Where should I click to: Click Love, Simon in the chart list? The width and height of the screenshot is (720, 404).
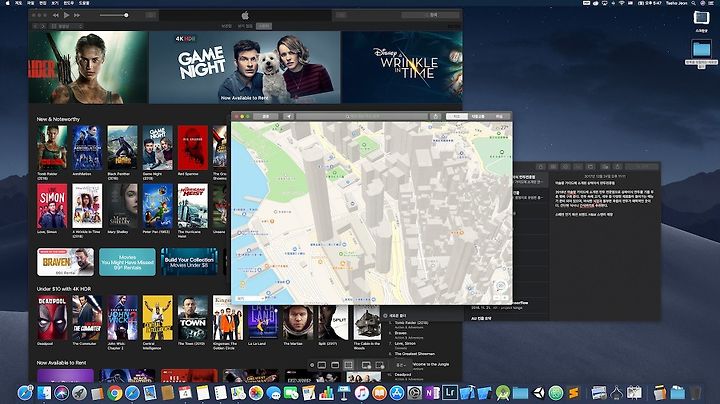pyautogui.click(x=405, y=343)
